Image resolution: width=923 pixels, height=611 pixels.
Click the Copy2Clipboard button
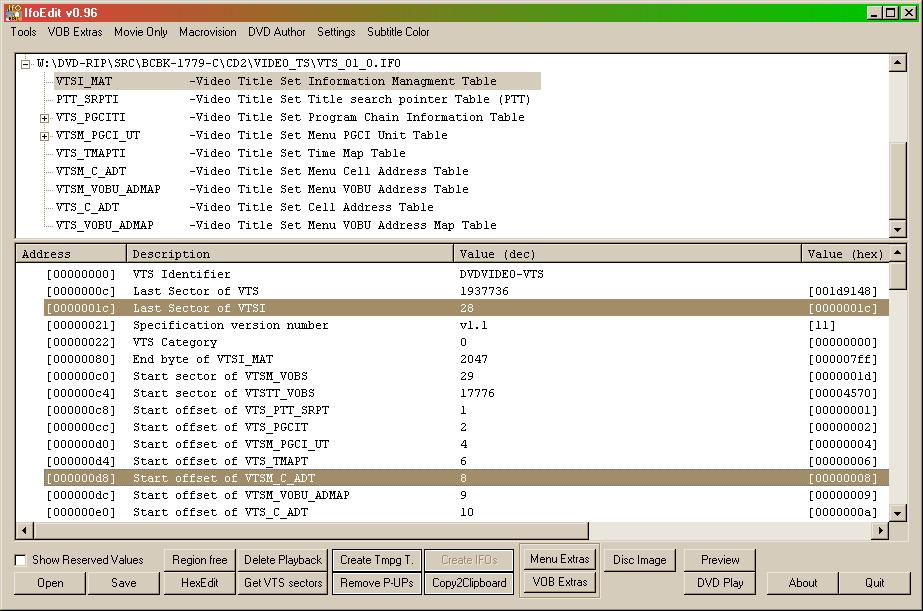click(x=469, y=583)
